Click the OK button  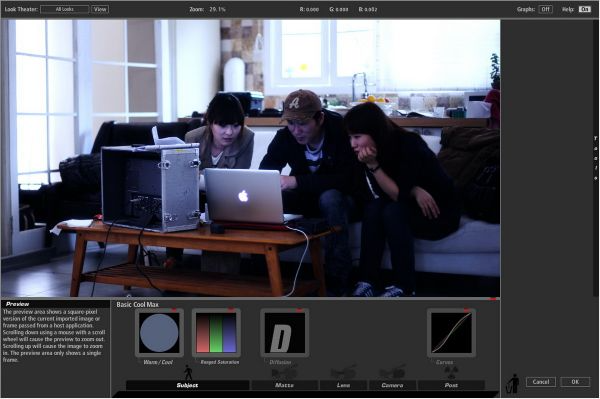click(575, 382)
